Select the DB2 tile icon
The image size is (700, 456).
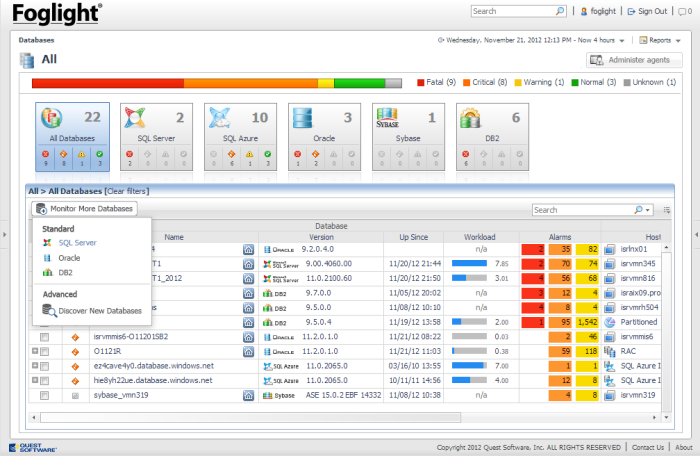tap(471, 118)
